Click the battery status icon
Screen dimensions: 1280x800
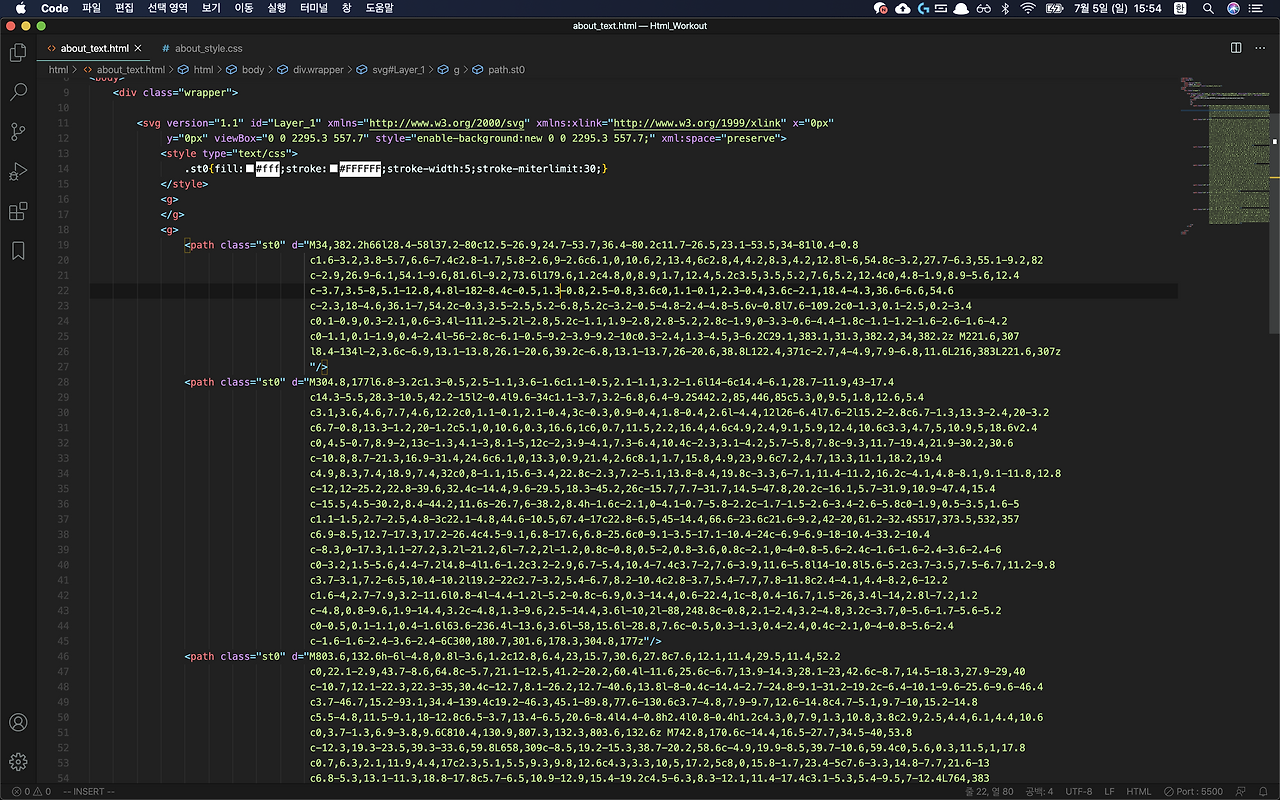(x=1054, y=8)
